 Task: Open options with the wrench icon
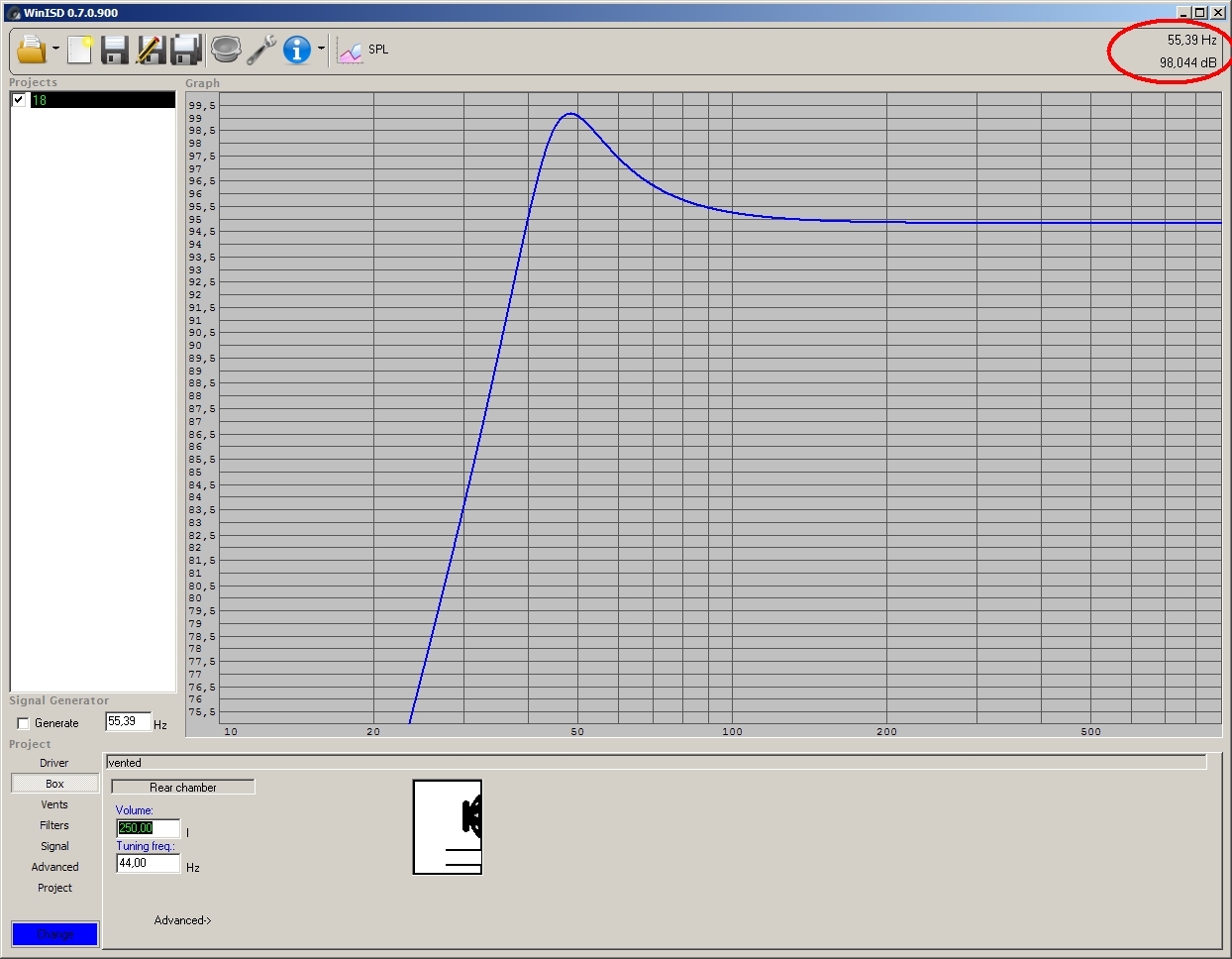261,49
